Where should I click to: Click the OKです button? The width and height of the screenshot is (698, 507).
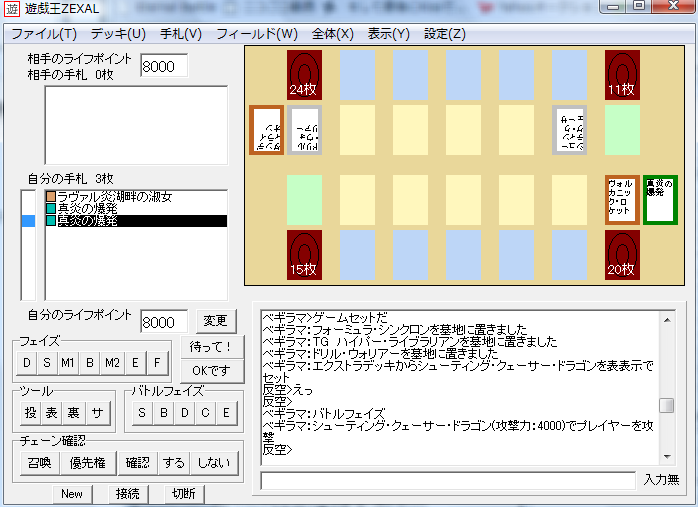pos(212,371)
